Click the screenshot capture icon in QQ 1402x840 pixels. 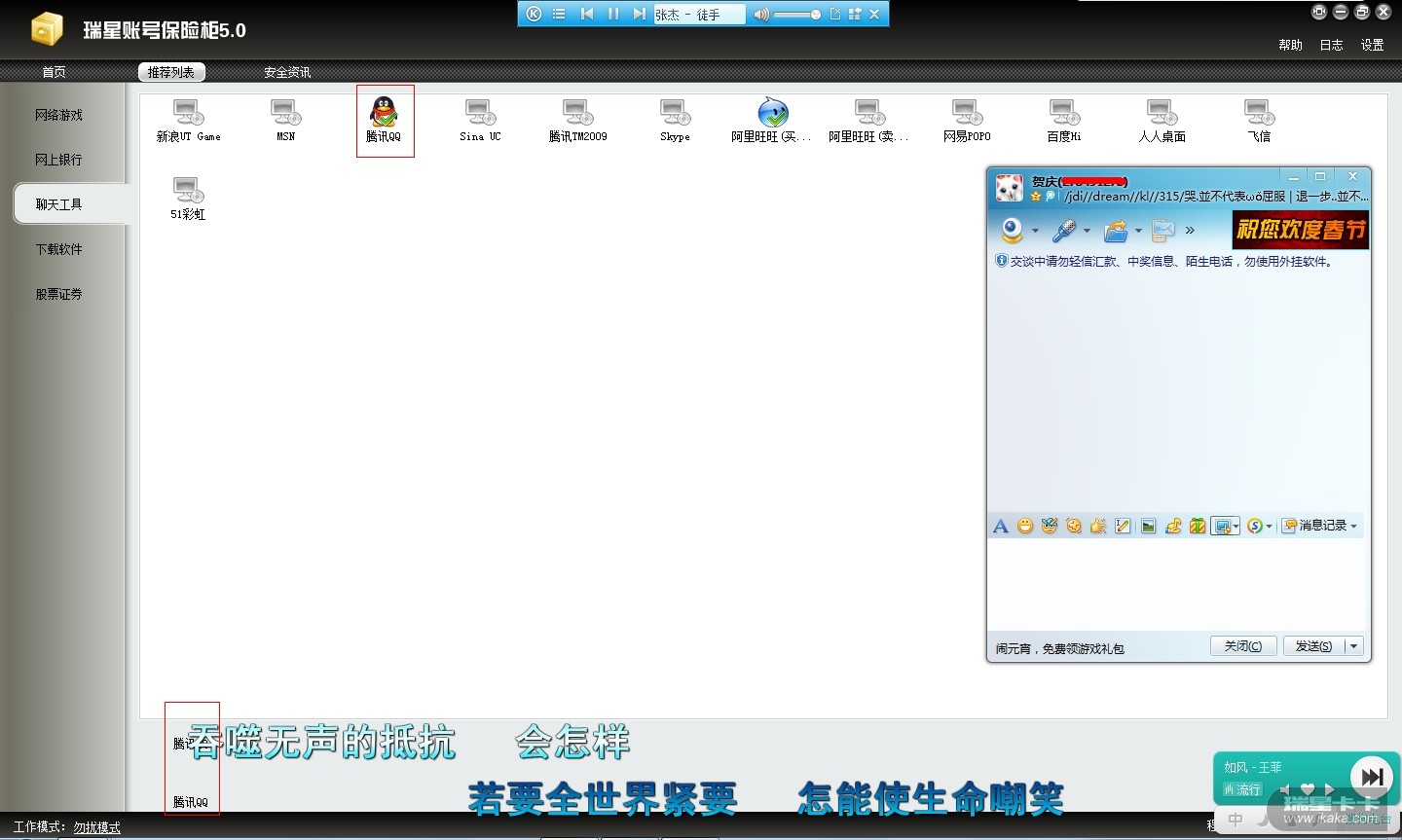tap(1221, 527)
